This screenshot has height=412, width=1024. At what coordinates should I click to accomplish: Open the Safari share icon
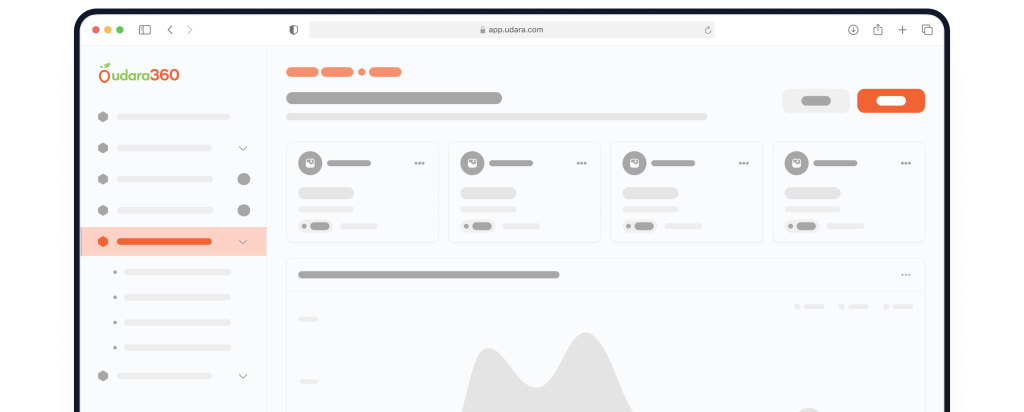(x=878, y=29)
